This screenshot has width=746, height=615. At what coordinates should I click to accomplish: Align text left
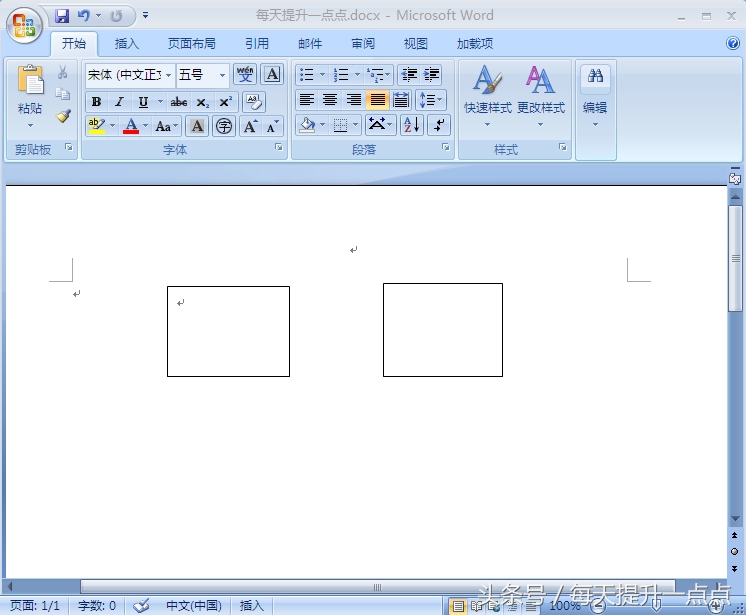click(306, 100)
